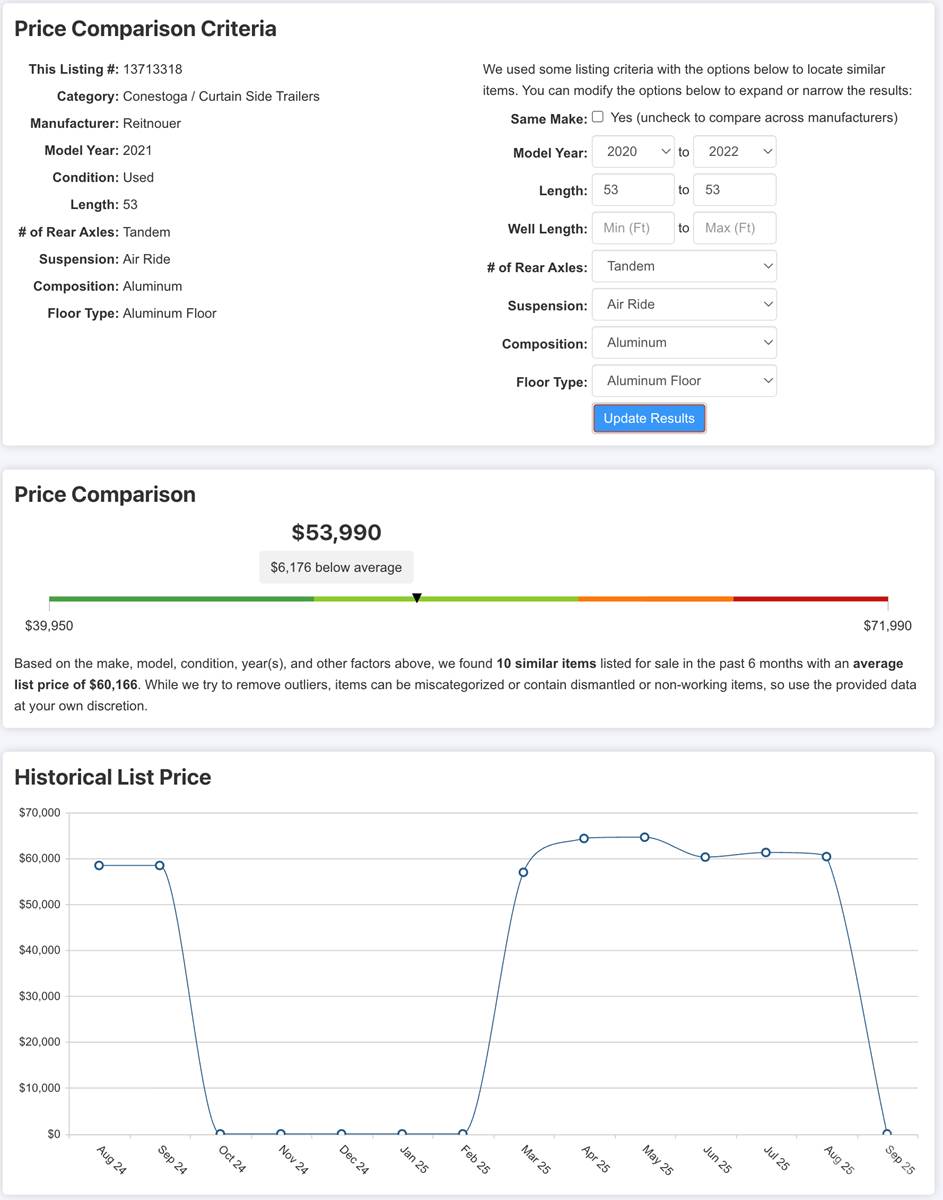The width and height of the screenshot is (943, 1200).
Task: Expand the Composition dropdown
Action: (685, 342)
